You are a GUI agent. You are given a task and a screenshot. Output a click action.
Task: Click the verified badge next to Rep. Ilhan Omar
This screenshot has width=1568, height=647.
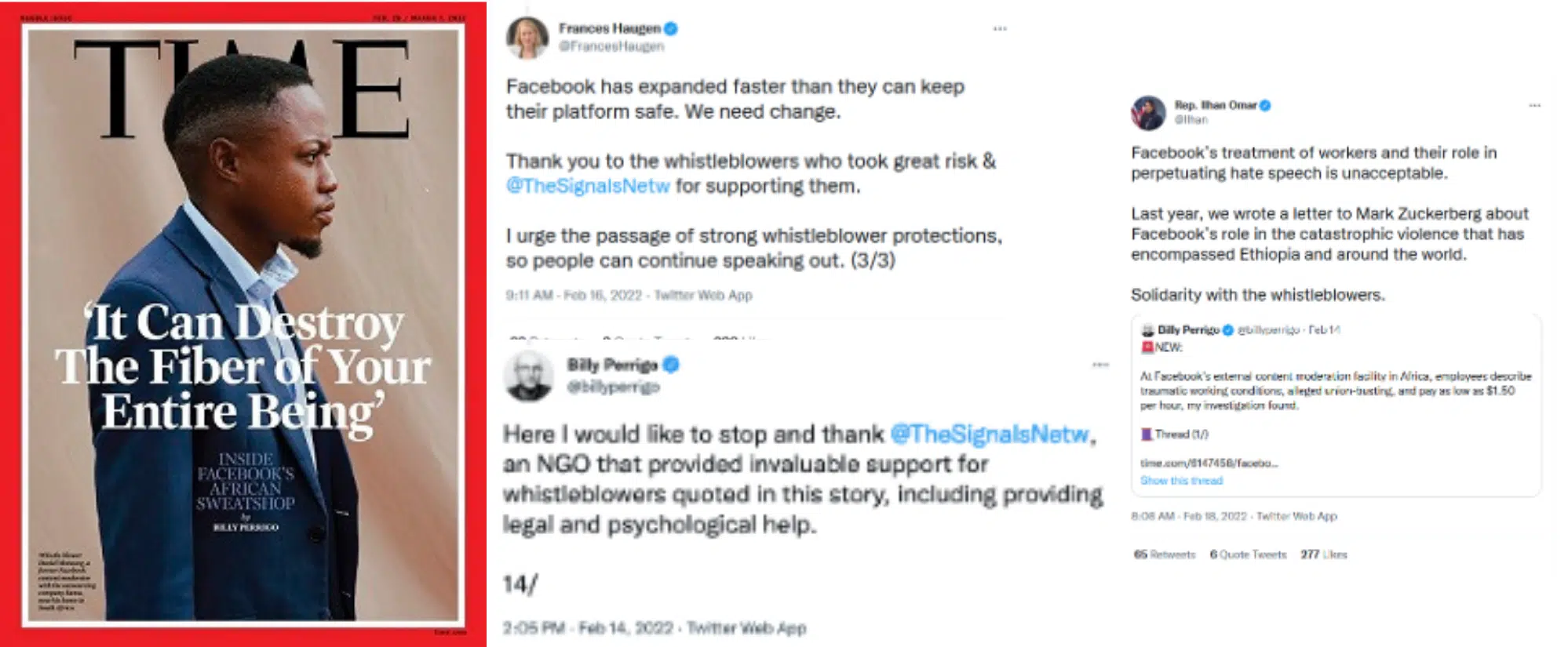pos(1265,105)
